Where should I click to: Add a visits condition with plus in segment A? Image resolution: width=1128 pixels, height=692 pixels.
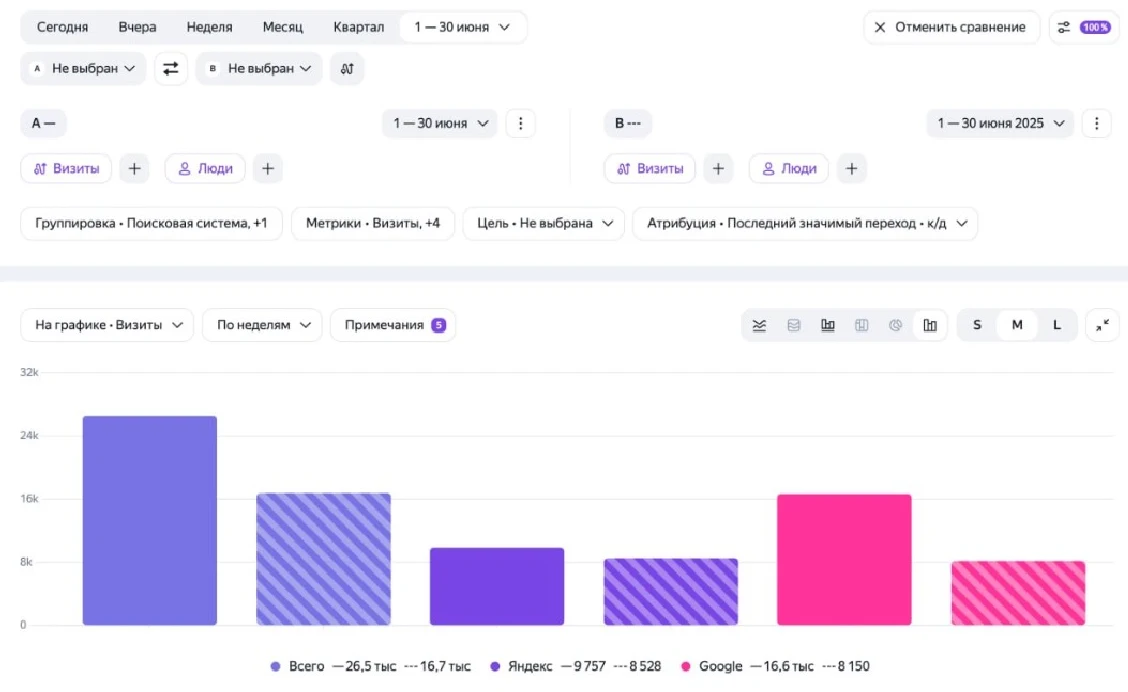(x=134, y=168)
